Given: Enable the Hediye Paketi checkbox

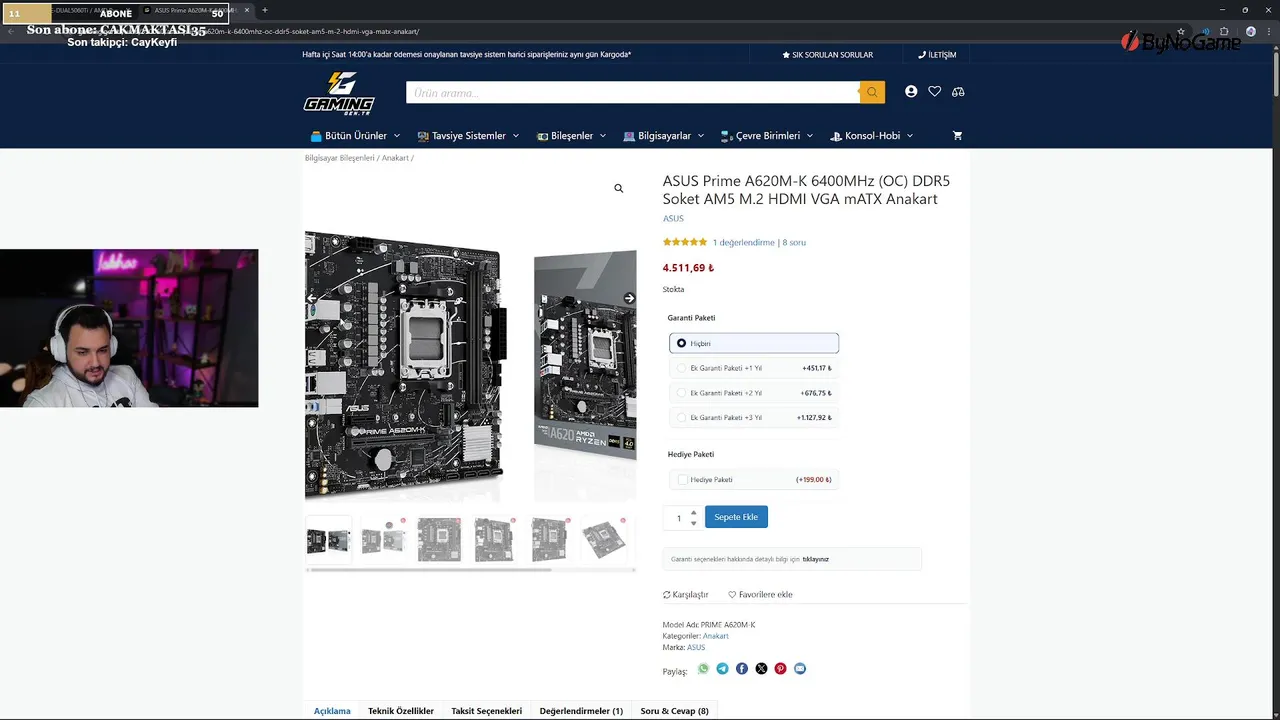Looking at the screenshot, I should click(x=683, y=480).
